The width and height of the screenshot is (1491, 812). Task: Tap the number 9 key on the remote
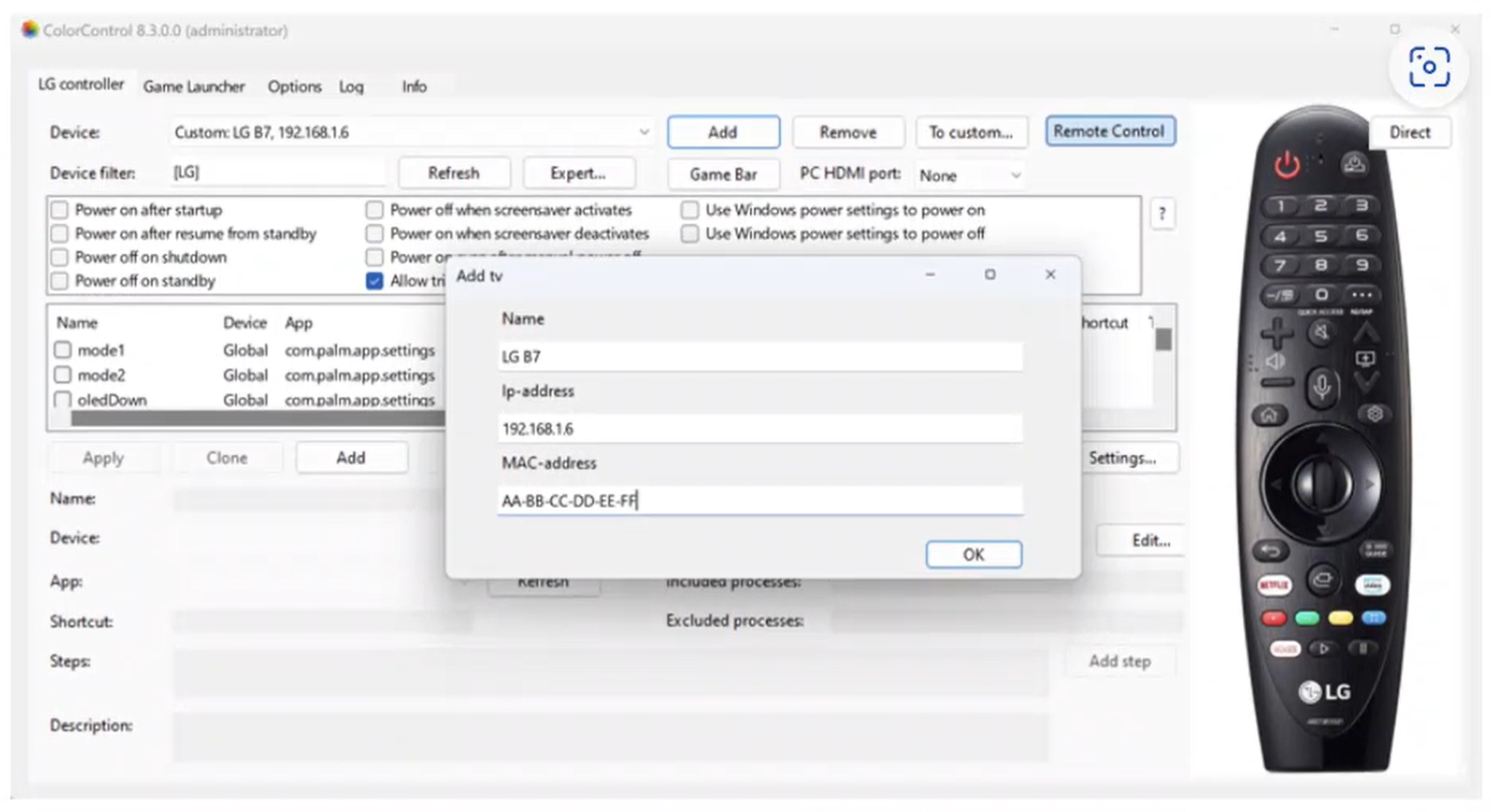[1362, 265]
